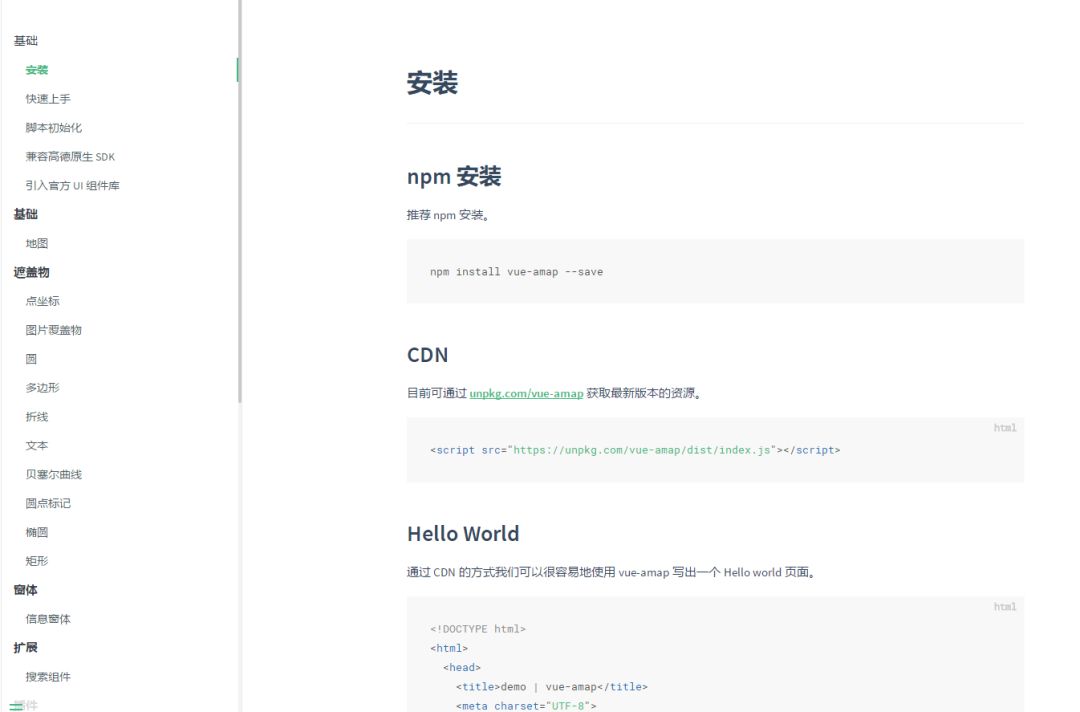The height and width of the screenshot is (712, 1080).
Task: Open 脚本初始化 sidebar entry
Action: (x=54, y=128)
